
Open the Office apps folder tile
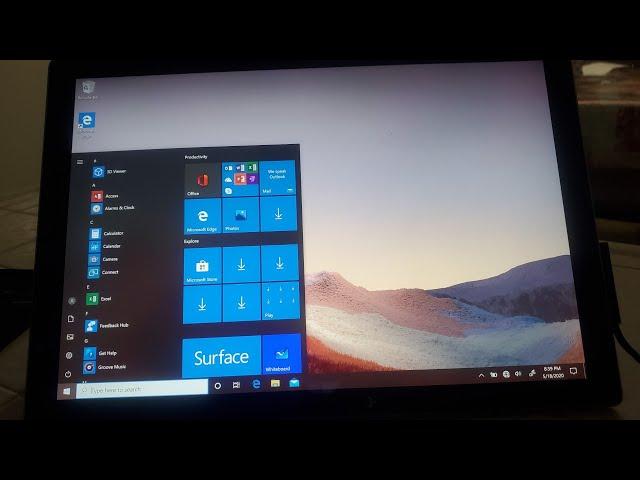(x=240, y=178)
